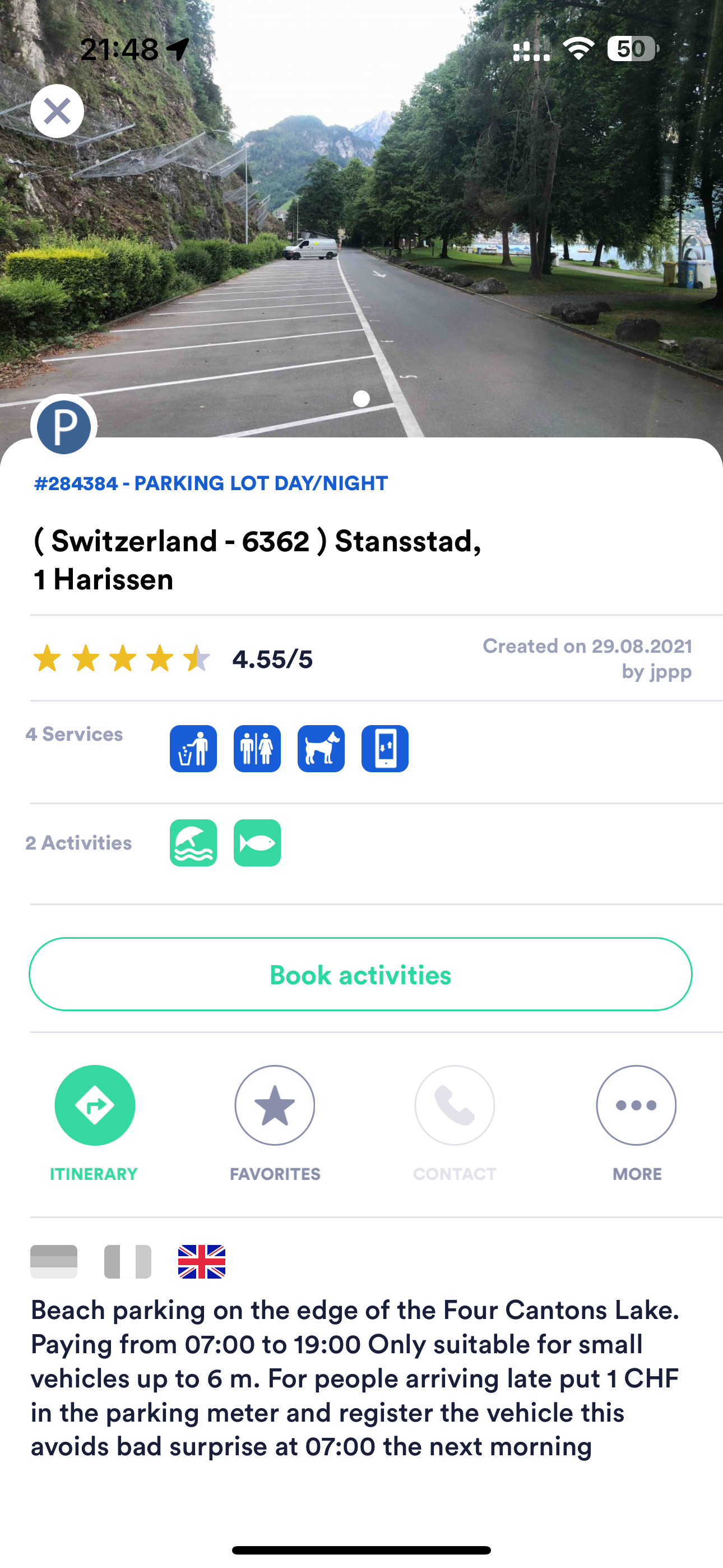Switch description to the German flag

coord(54,1261)
